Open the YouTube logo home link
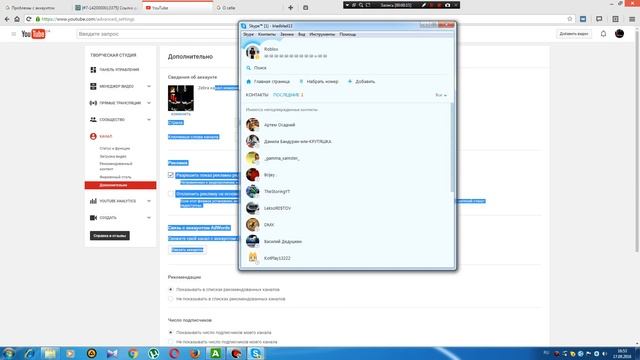The height and width of the screenshot is (360, 640). point(33,34)
